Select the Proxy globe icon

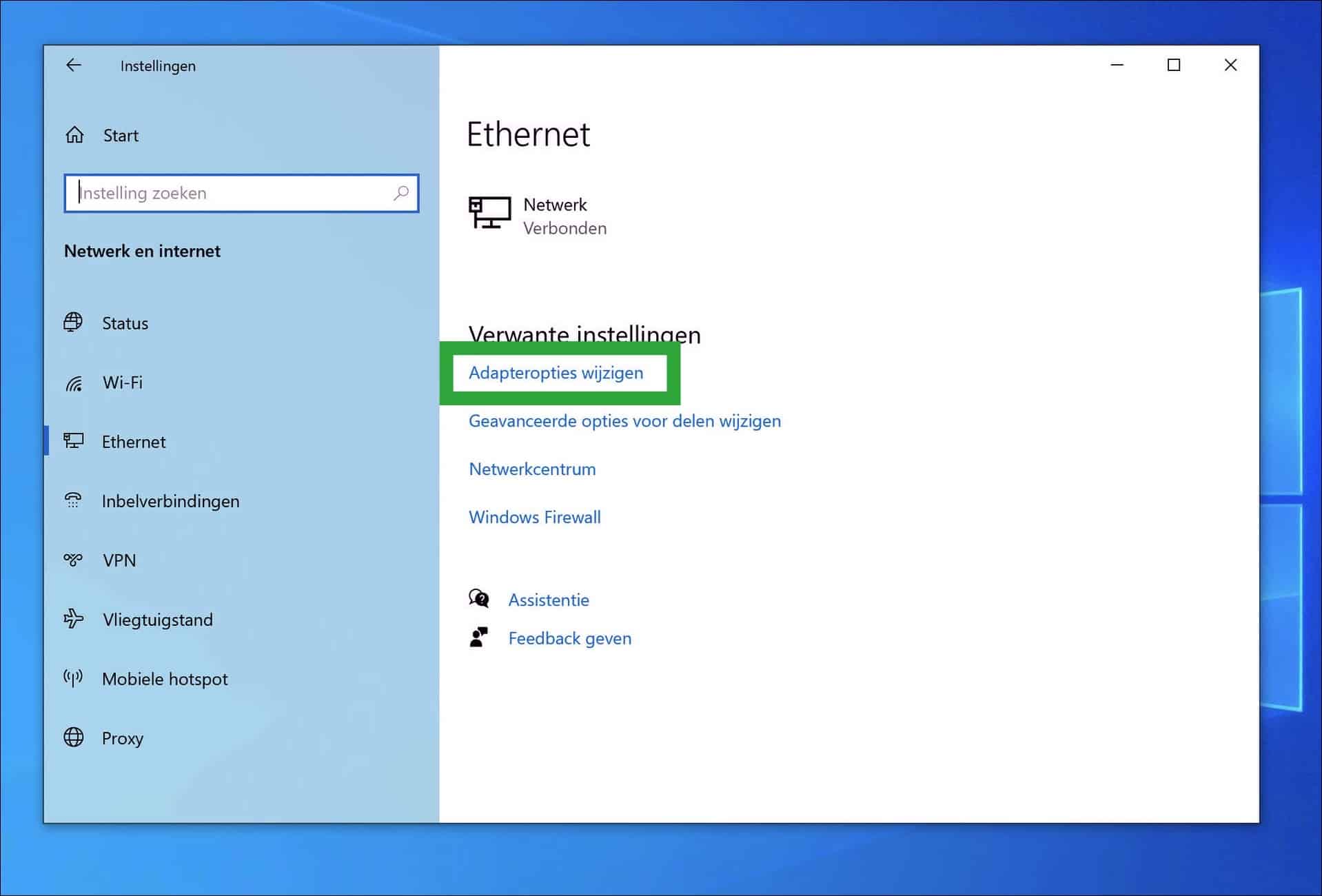73,737
